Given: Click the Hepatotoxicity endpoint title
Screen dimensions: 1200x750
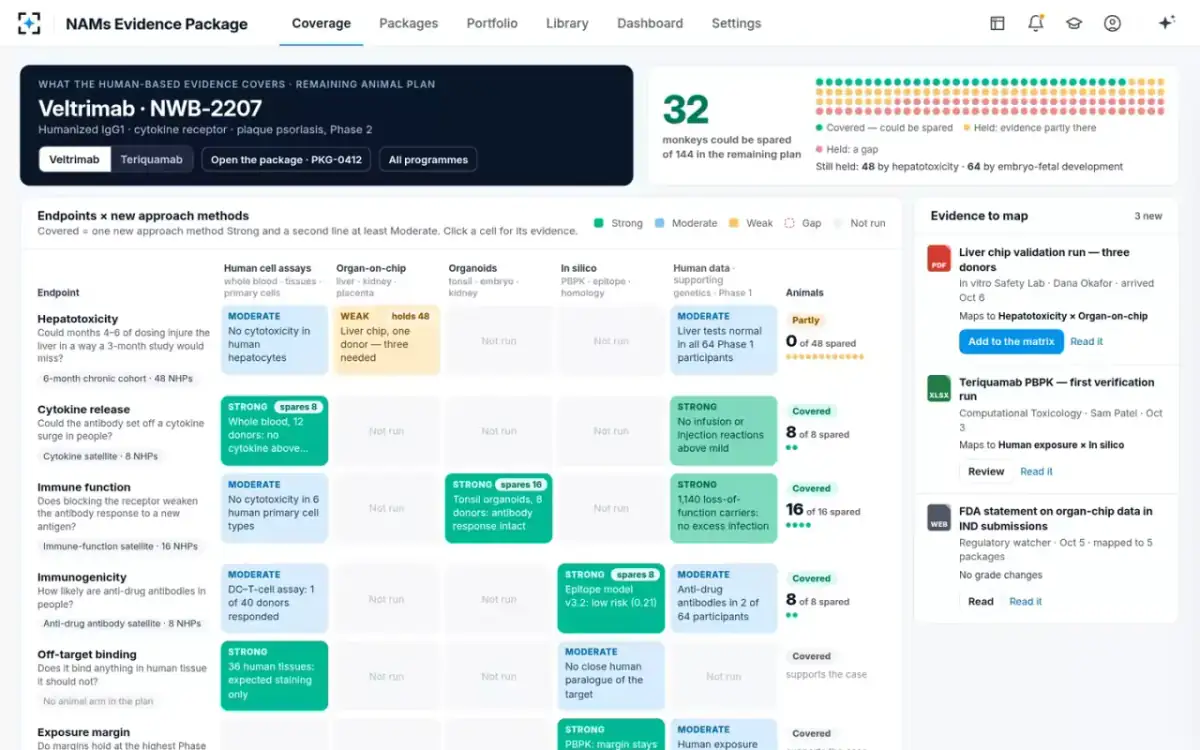Looking at the screenshot, I should coord(77,319).
